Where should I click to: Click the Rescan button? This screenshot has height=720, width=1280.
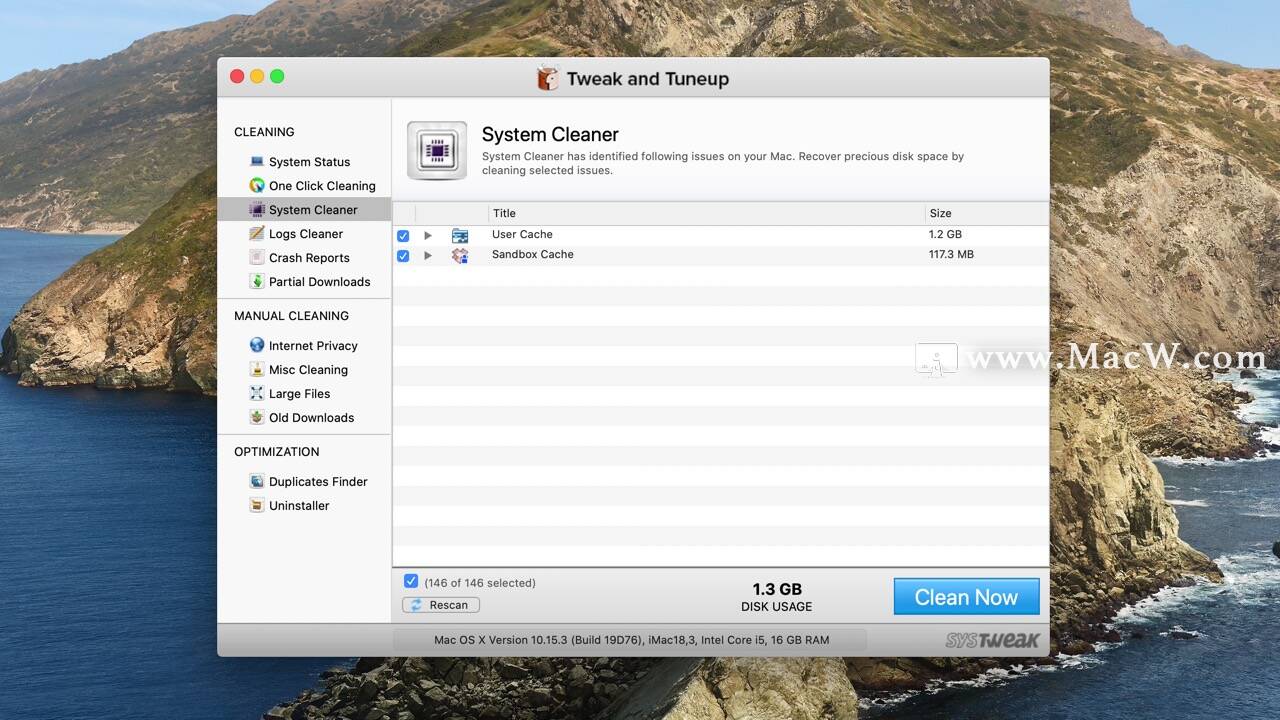point(441,605)
